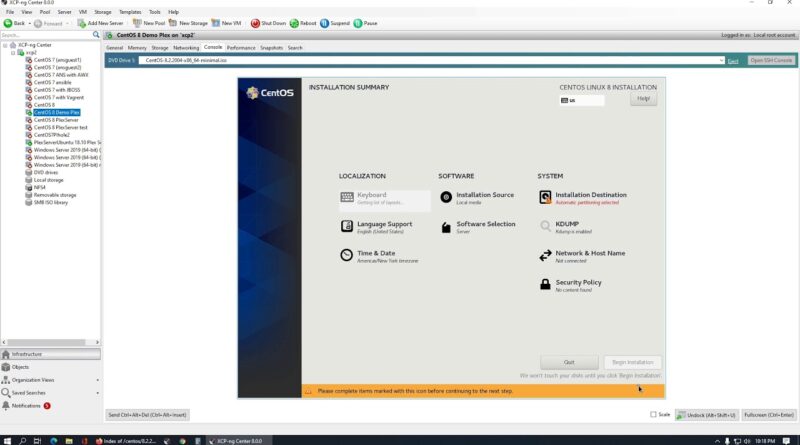Click Begin Installation button
This screenshot has height=445, width=800.
pos(632,362)
